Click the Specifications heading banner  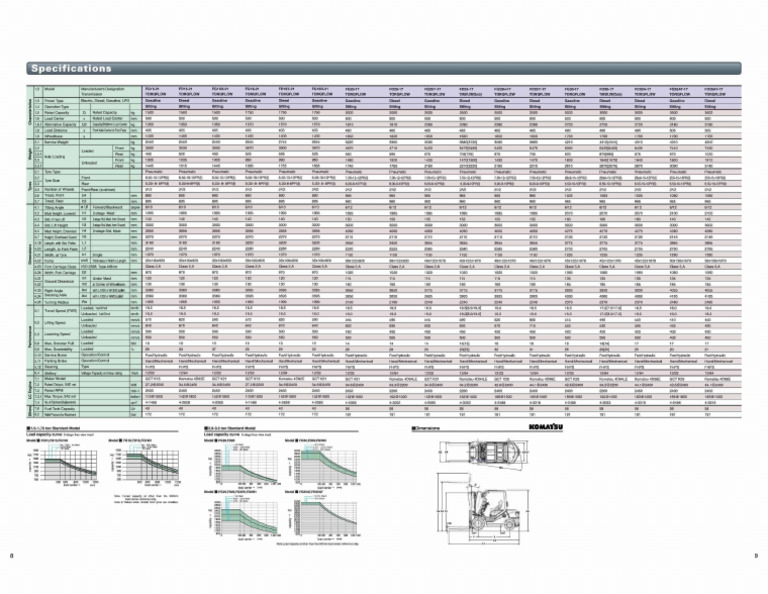coord(384,69)
